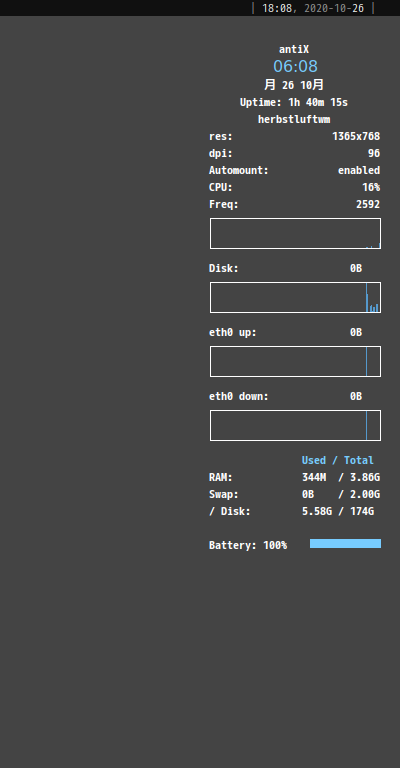
Task: Click the Disk: label
Action: [x=224, y=268]
